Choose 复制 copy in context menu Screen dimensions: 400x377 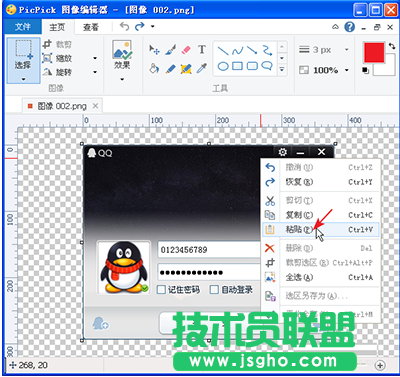pyautogui.click(x=320, y=215)
